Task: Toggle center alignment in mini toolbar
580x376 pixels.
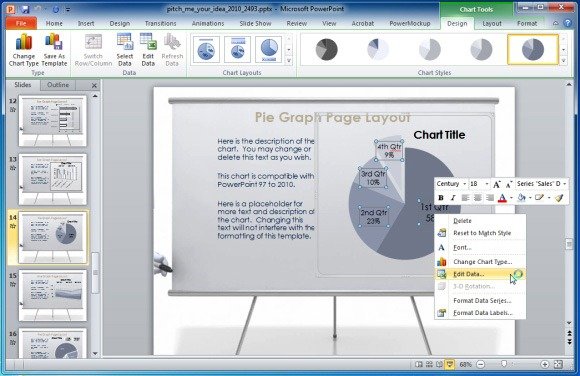Action: (478, 198)
